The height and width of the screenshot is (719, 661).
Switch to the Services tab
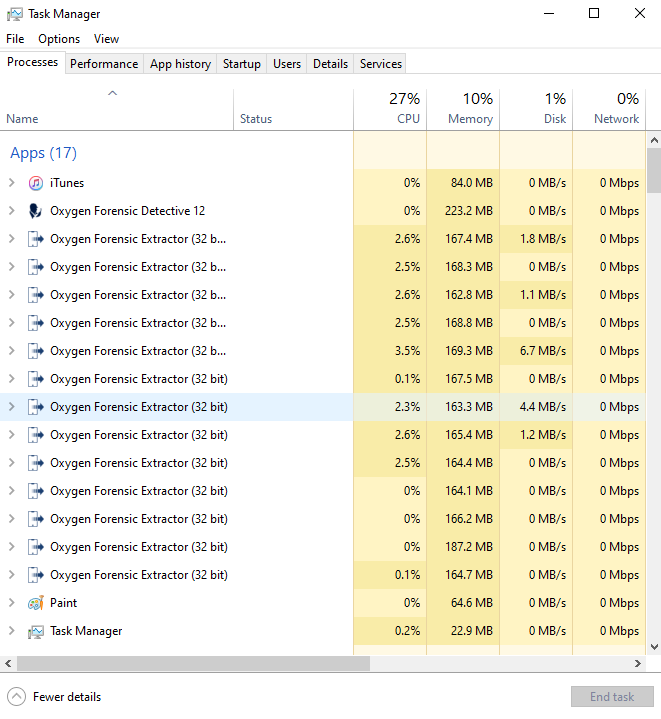click(380, 64)
